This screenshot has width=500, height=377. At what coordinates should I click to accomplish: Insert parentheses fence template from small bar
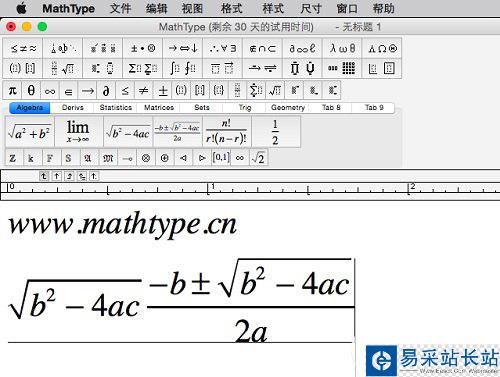(x=181, y=90)
